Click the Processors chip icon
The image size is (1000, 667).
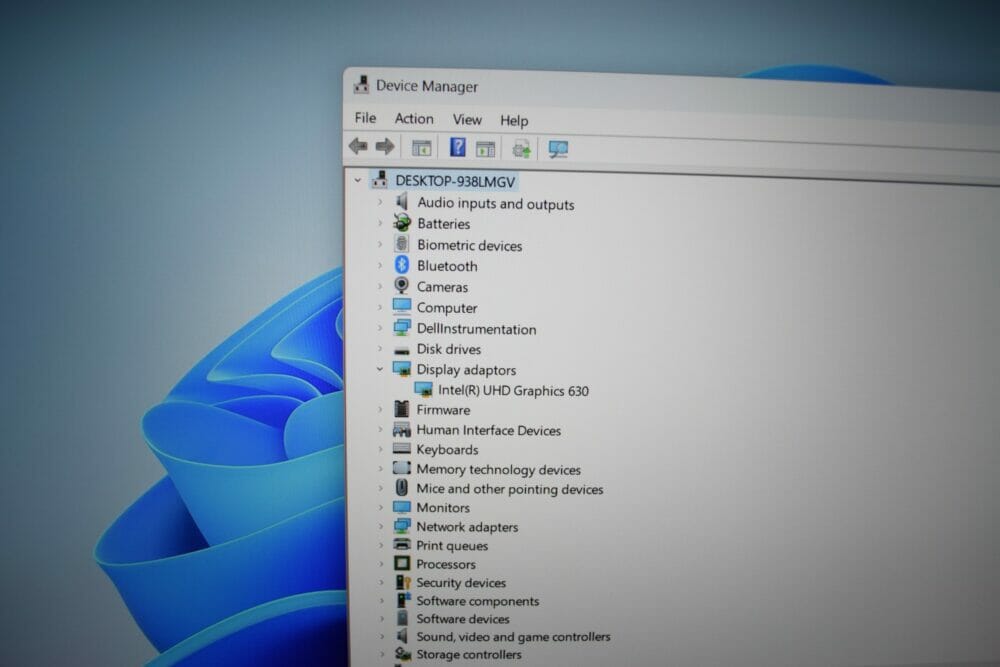tap(402, 563)
